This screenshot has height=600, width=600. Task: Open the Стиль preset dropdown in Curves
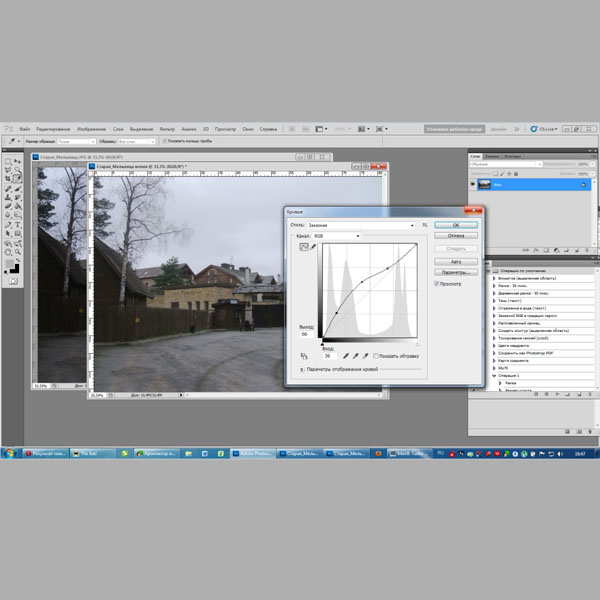[x=361, y=225]
